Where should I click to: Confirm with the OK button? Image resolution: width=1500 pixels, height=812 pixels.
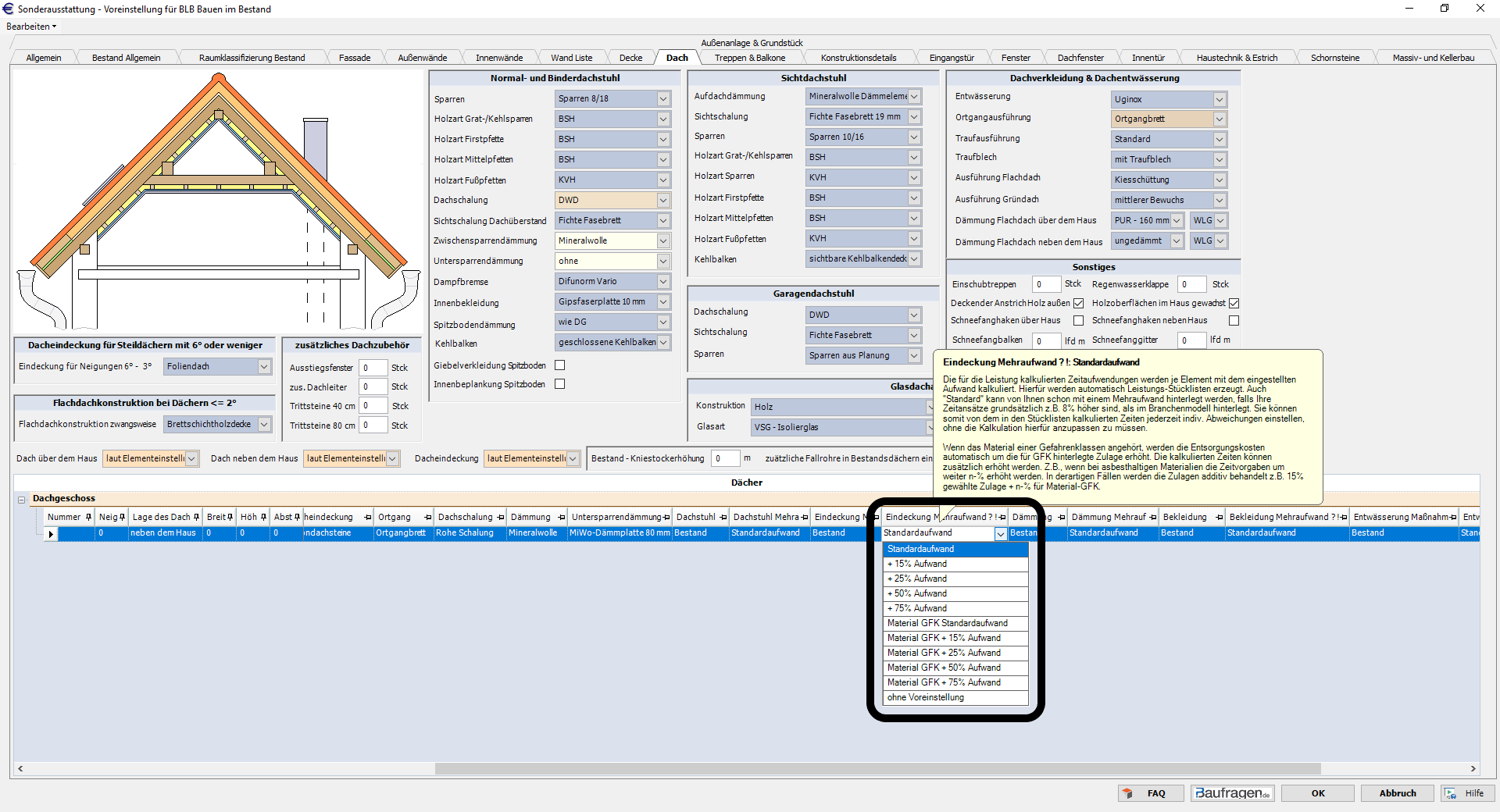[1318, 793]
